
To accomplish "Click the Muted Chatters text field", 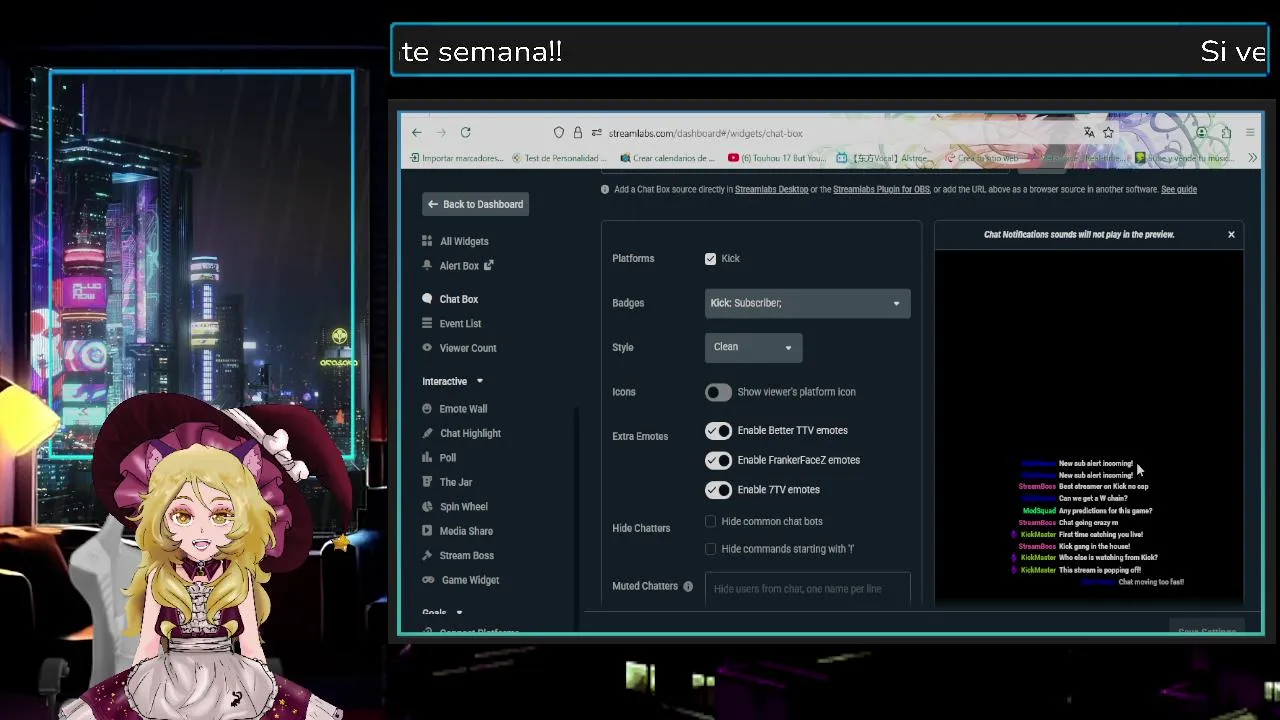I will [x=807, y=588].
